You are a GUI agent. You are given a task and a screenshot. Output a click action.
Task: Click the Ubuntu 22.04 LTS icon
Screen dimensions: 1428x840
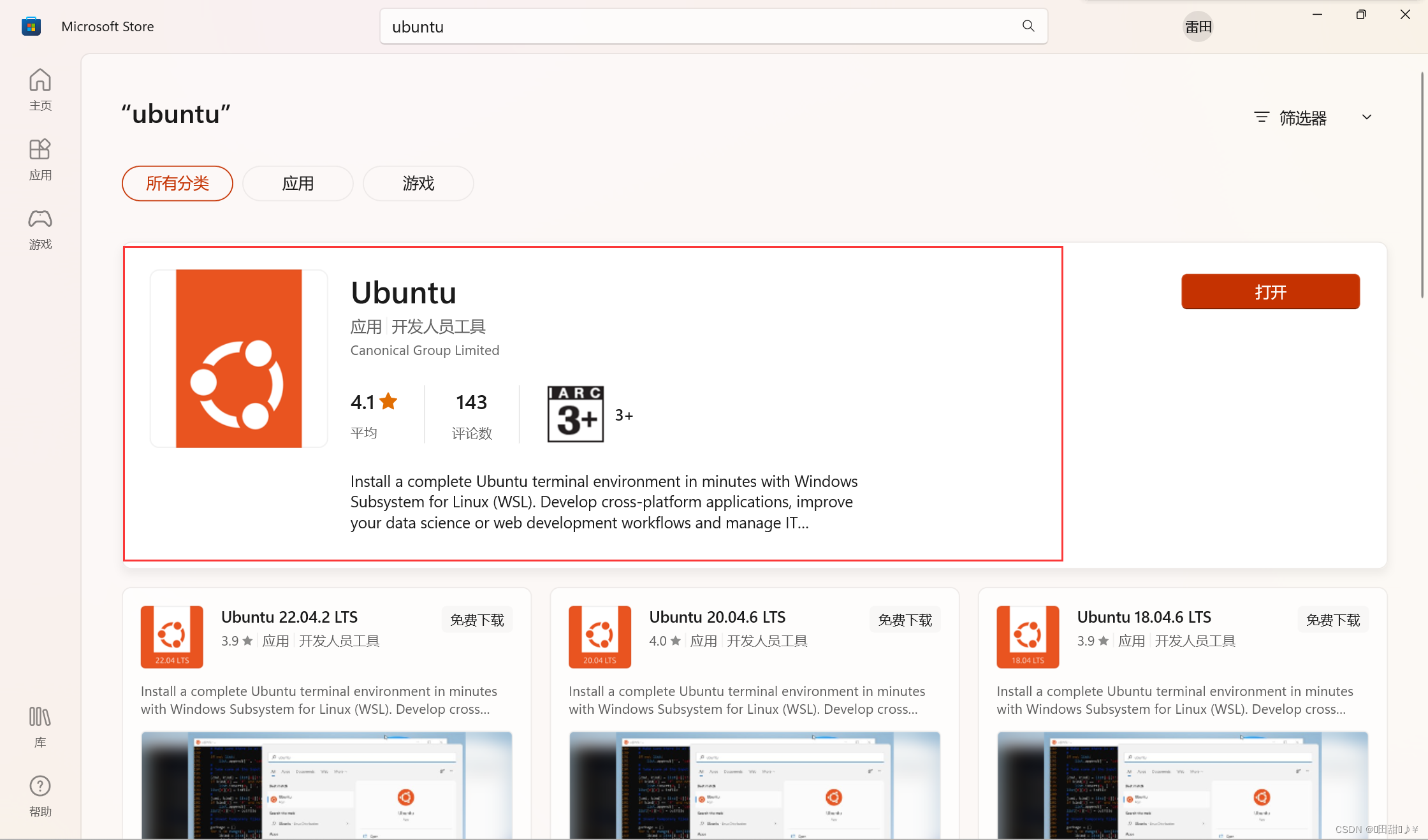(x=172, y=637)
